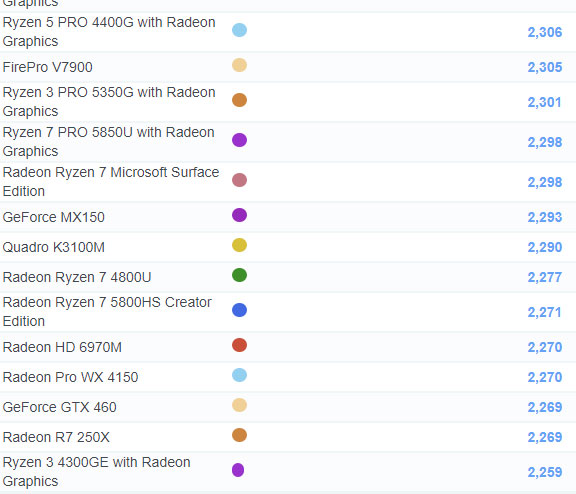Click the light blue dot for Radeon Pro WX 4150
Screen dimensions: 576x494
pyautogui.click(x=240, y=375)
